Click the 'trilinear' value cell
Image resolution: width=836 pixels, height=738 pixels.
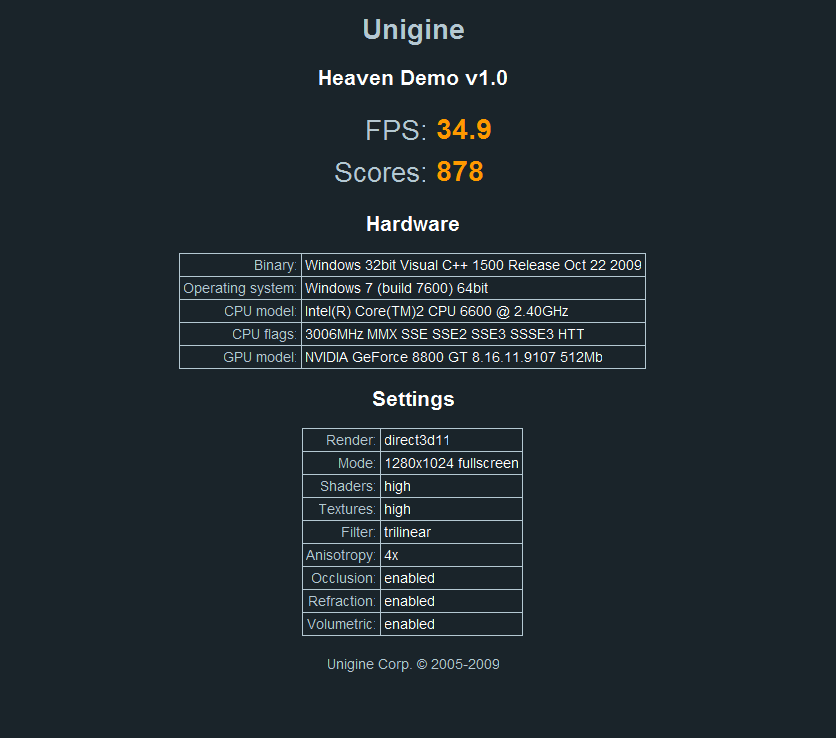(452, 532)
